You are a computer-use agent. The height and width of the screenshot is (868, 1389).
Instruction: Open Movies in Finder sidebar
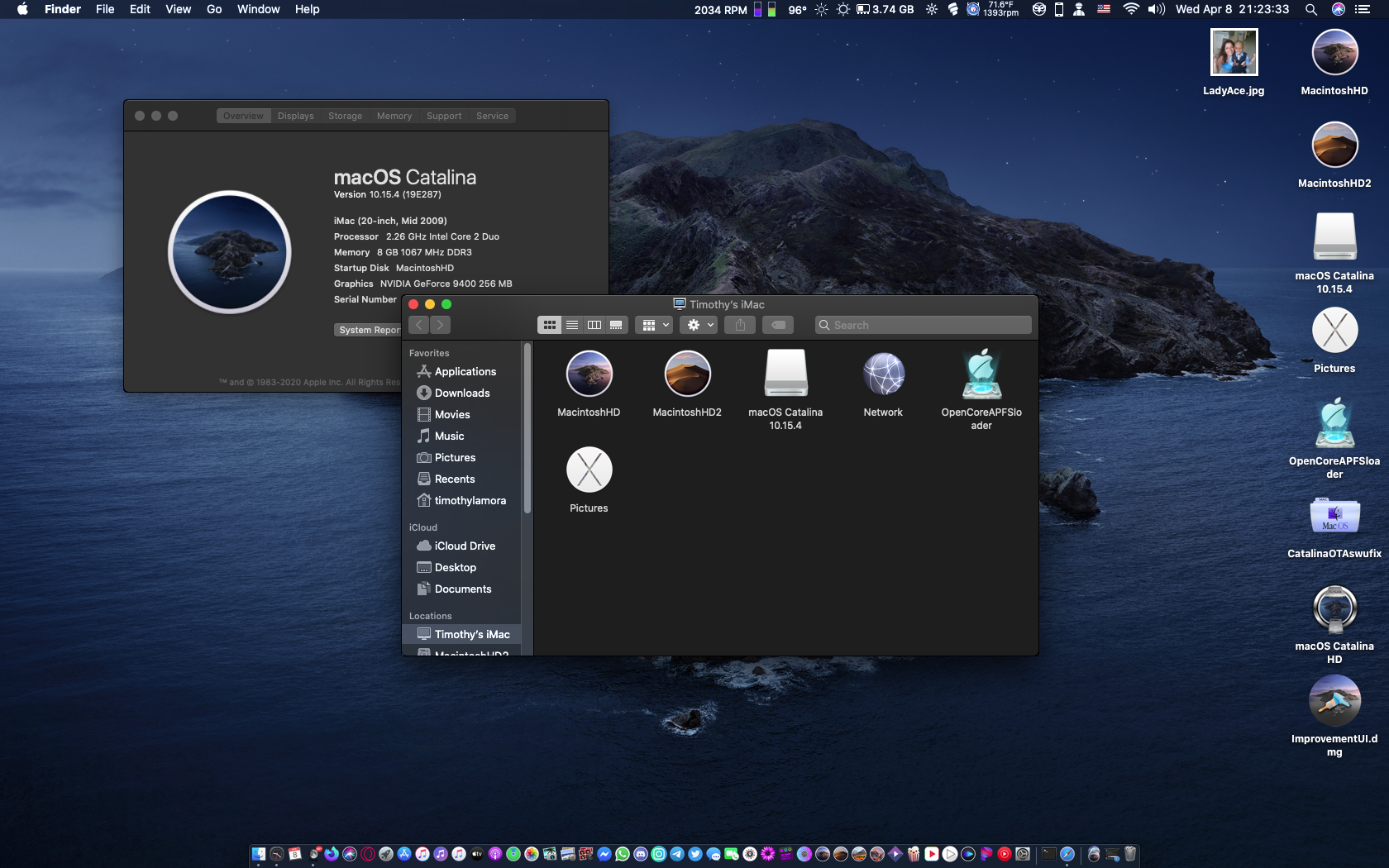point(461,414)
